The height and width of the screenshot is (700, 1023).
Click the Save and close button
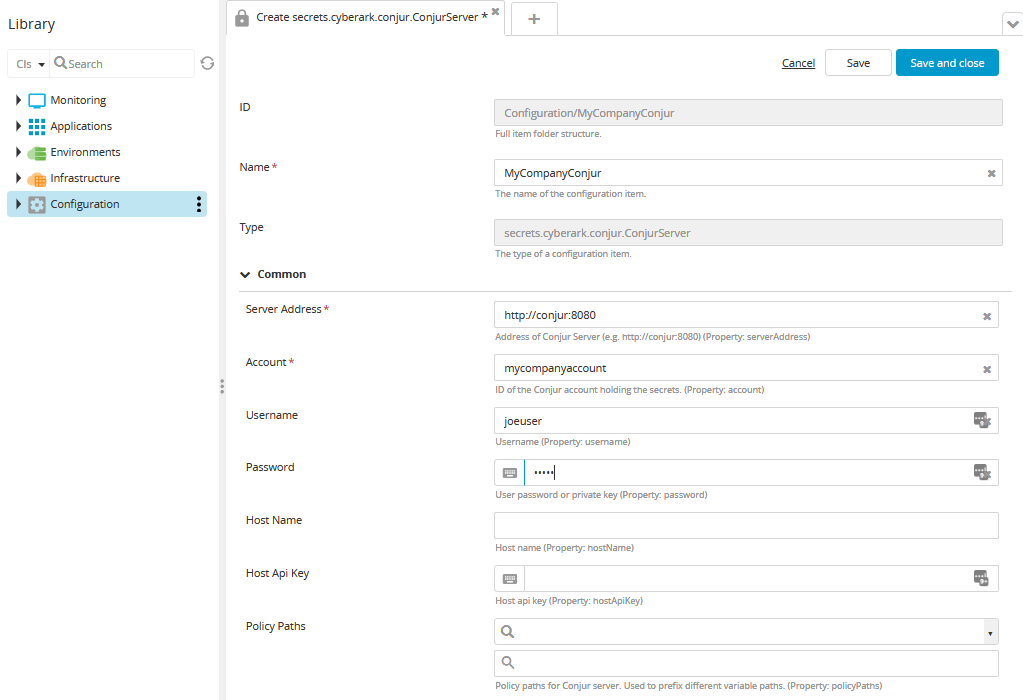point(946,63)
